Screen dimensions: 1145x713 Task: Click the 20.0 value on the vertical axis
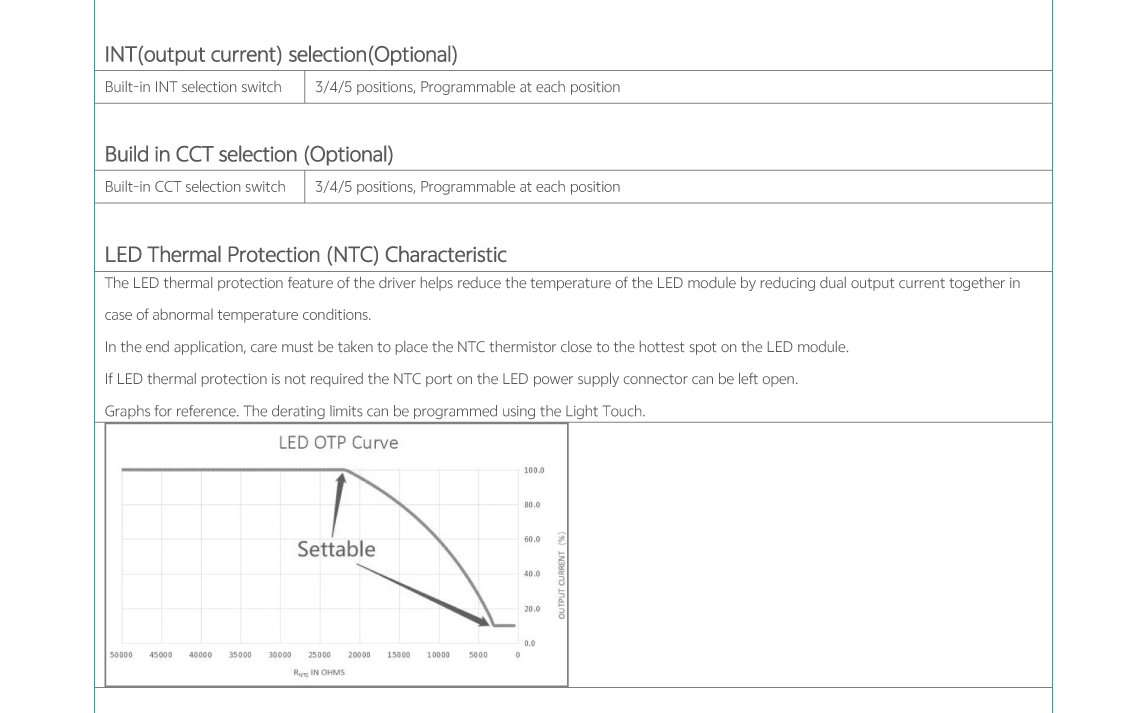pyautogui.click(x=532, y=609)
